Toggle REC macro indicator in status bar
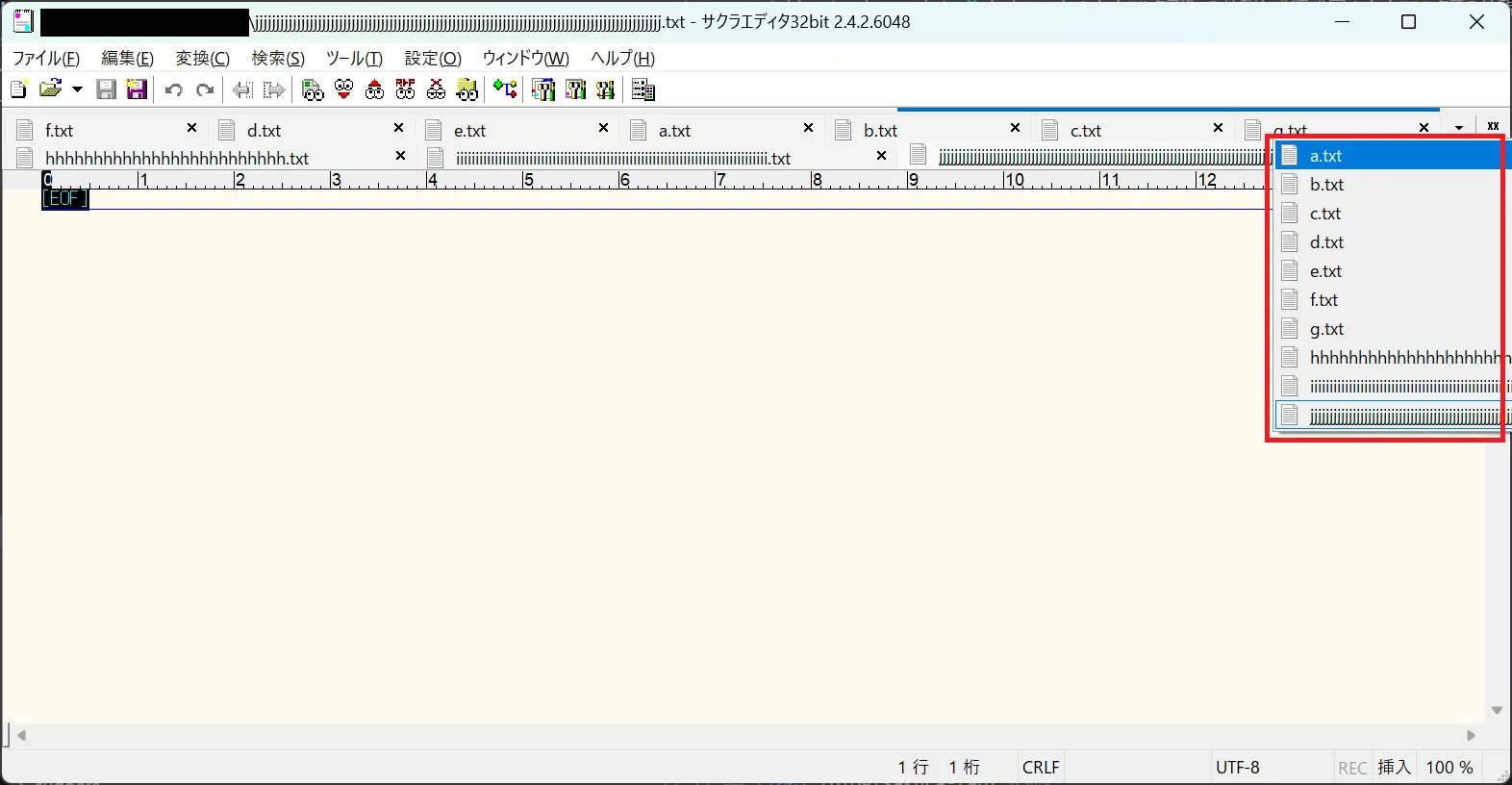 [x=1352, y=768]
